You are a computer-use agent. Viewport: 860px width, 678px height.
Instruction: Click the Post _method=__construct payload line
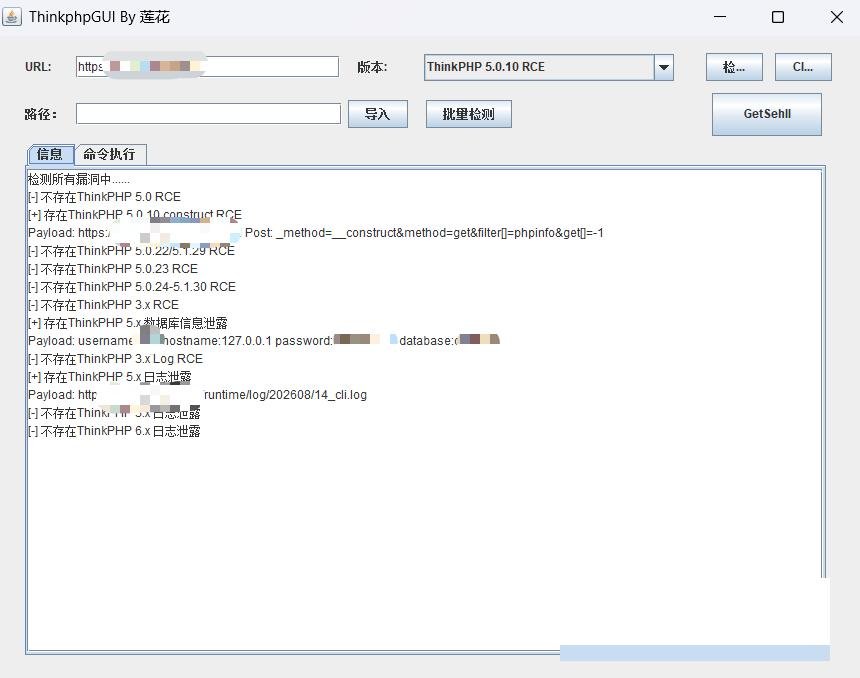315,233
